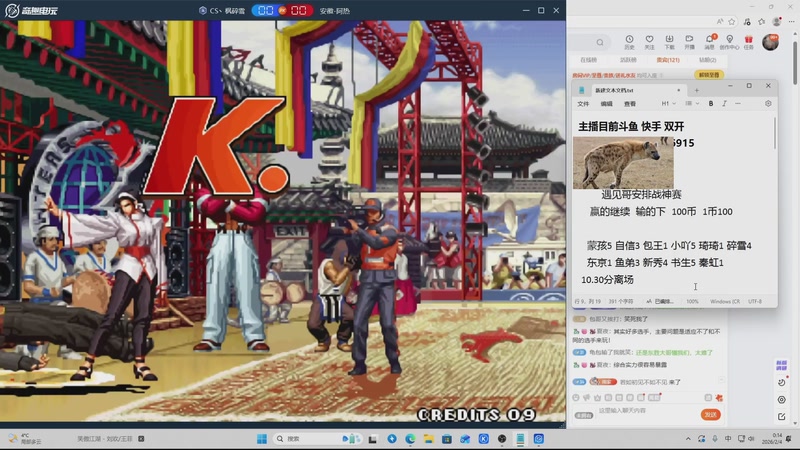Click the Notepad clear-formatting dash icon
The height and width of the screenshot is (450, 800).
click(738, 104)
